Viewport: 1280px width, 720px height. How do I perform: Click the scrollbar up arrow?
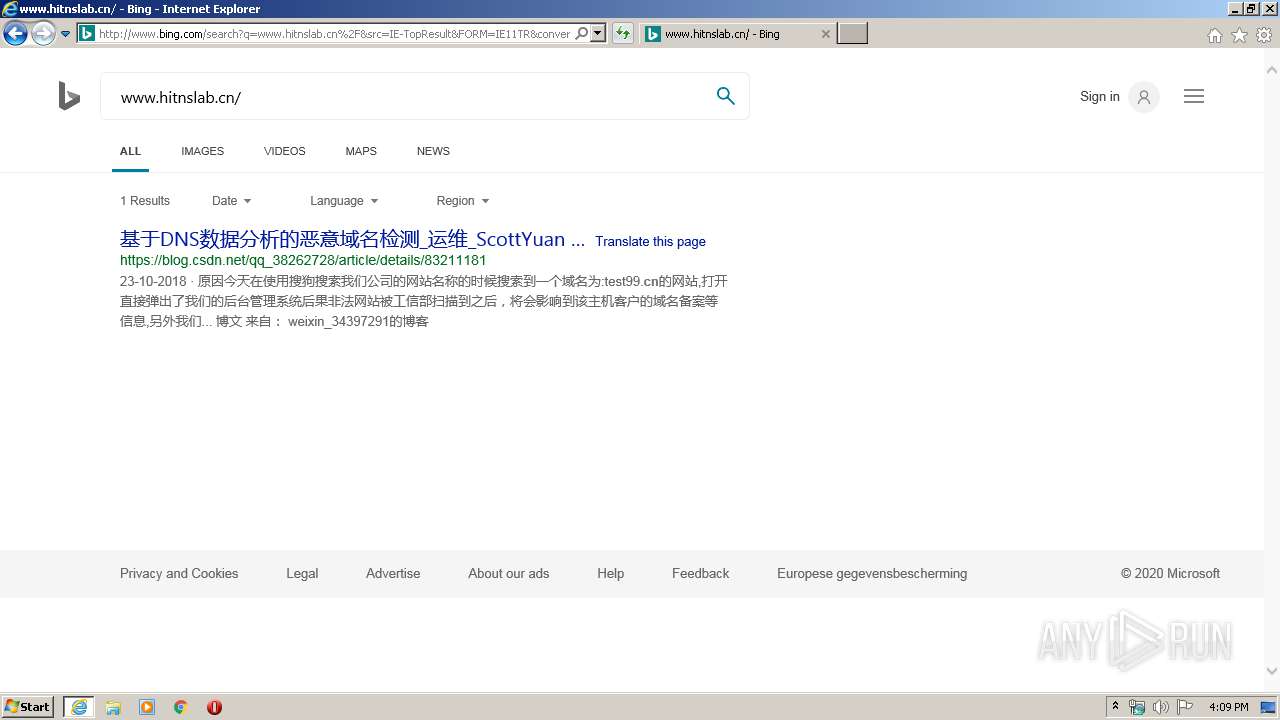(1272, 70)
